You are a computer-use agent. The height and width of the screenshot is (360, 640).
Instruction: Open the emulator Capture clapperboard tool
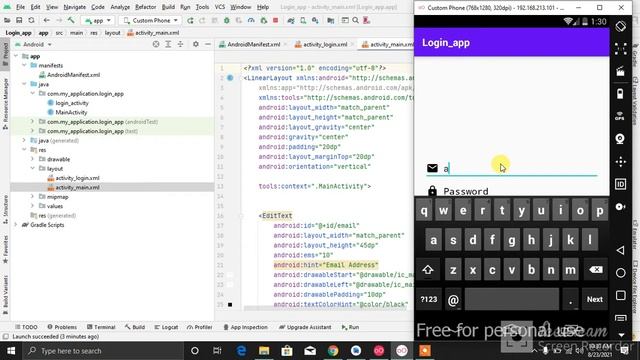[620, 71]
